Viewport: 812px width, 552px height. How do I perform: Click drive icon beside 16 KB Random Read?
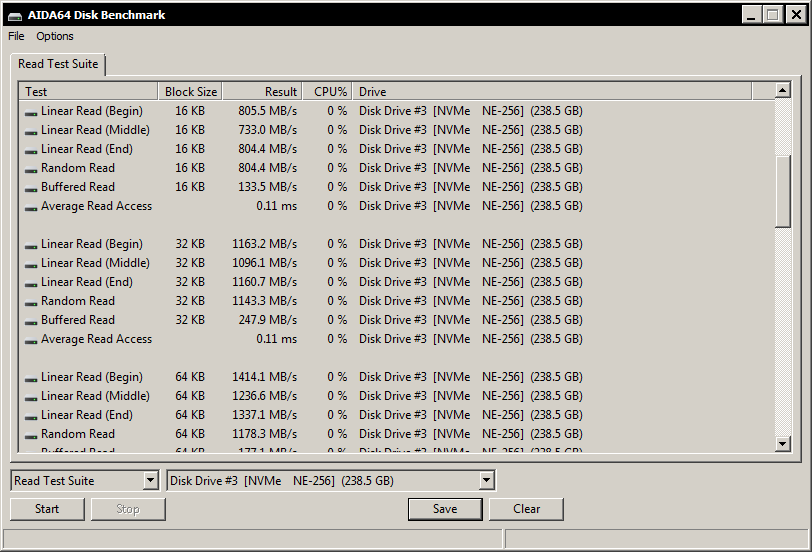[x=31, y=169]
